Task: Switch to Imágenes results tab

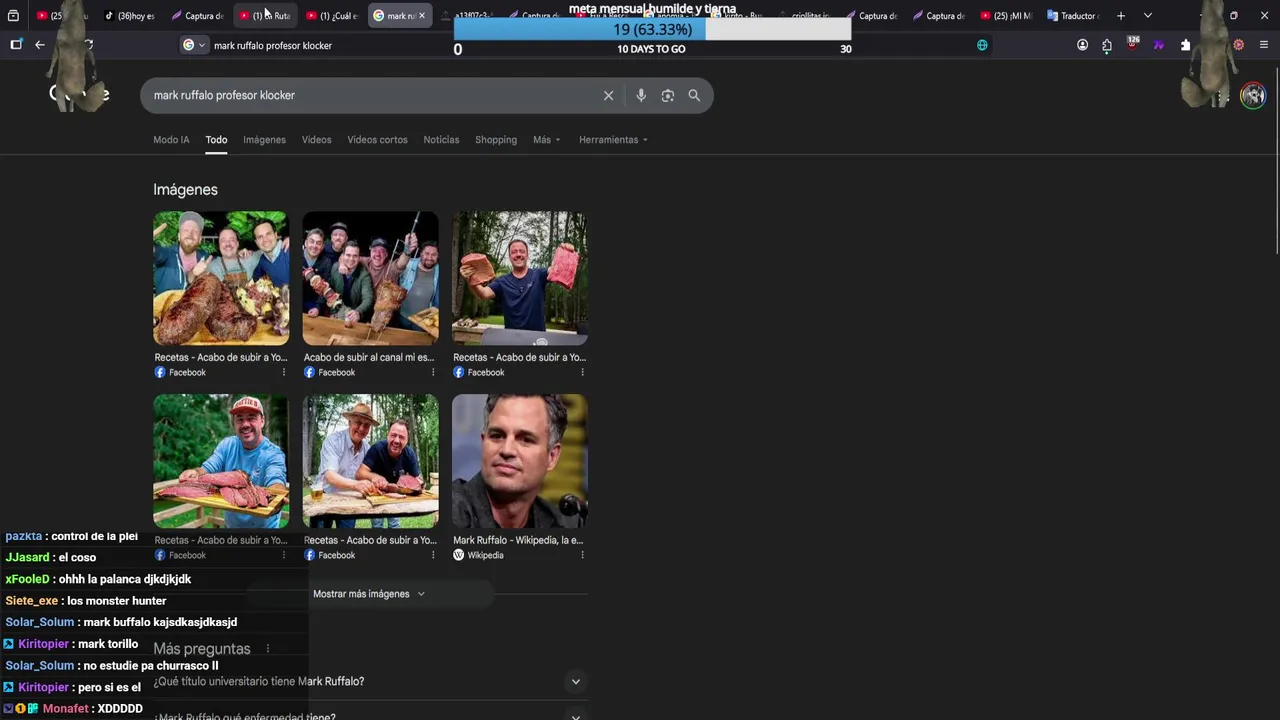Action: click(x=264, y=140)
